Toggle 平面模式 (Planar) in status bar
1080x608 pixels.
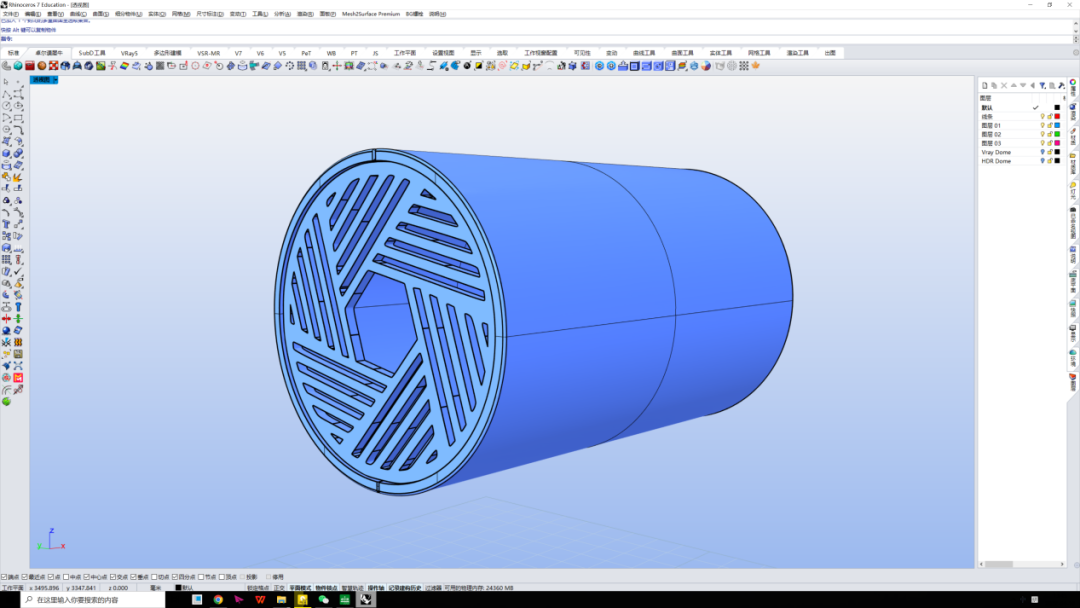click(300, 588)
